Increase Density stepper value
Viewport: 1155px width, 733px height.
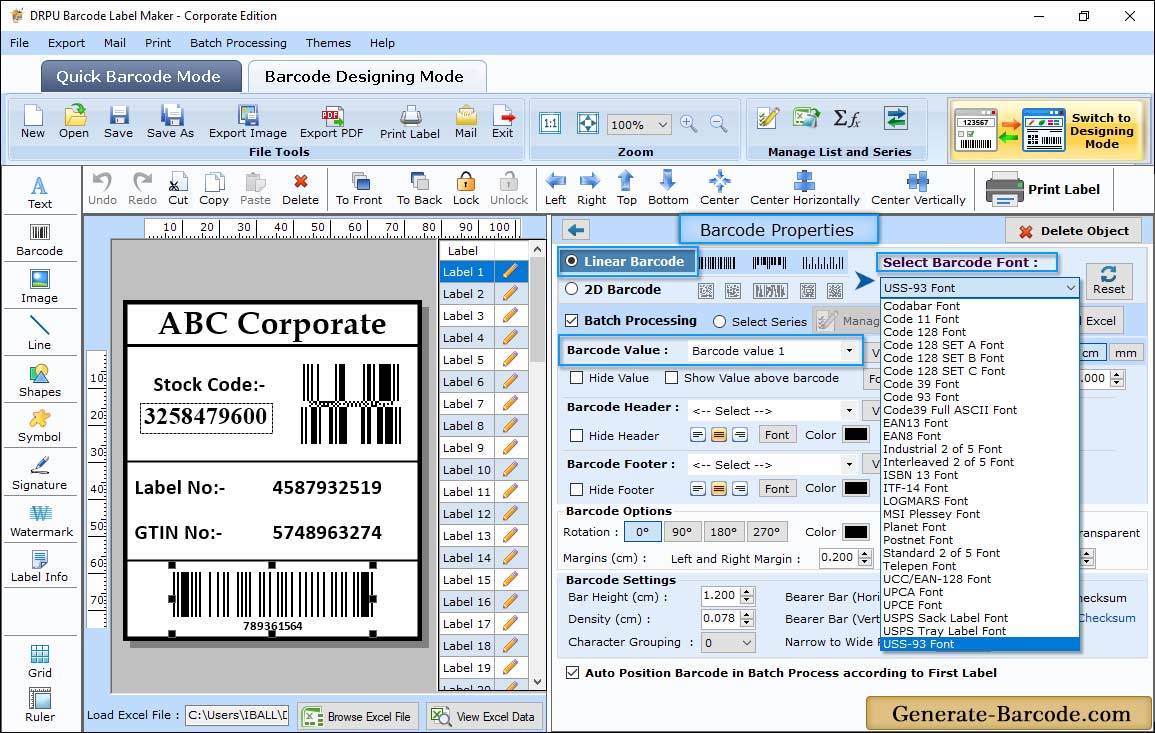tap(748, 614)
